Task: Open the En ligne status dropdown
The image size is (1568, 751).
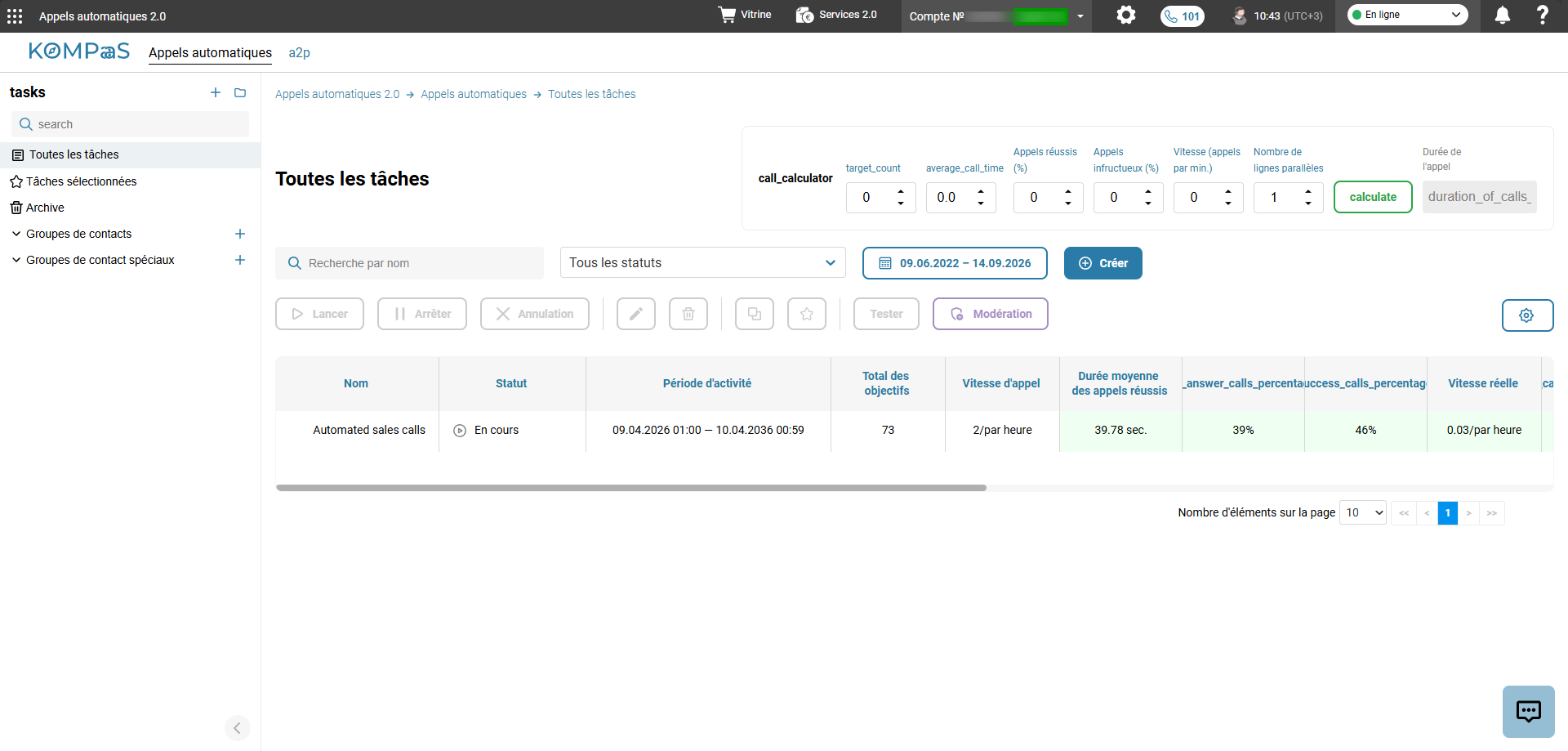Action: pos(1407,15)
